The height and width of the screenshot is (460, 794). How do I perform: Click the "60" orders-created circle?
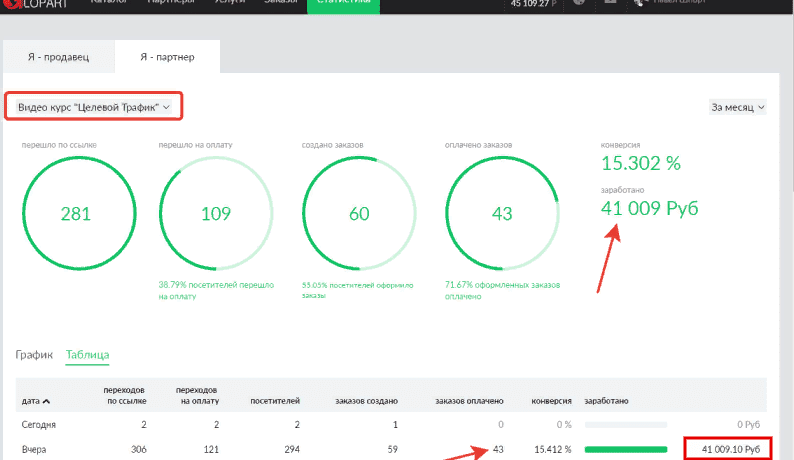(x=360, y=213)
